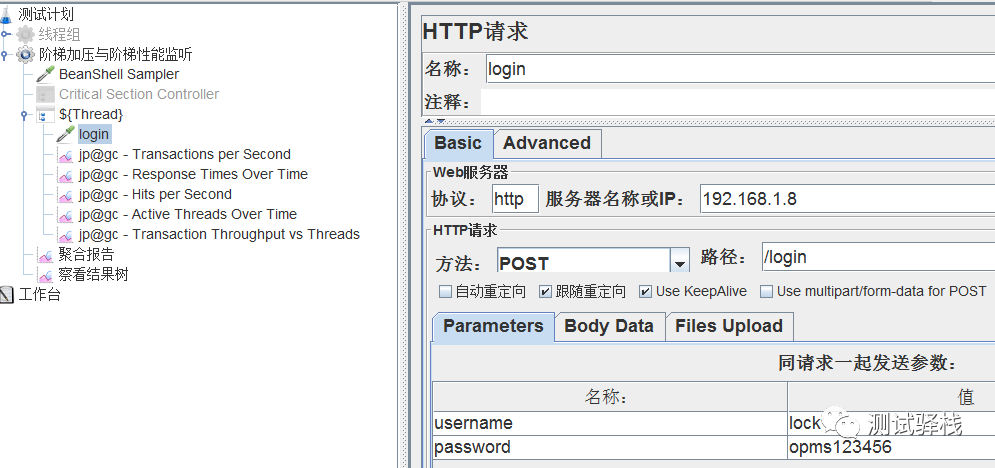Click the login sampler icon in tree

pos(65,134)
